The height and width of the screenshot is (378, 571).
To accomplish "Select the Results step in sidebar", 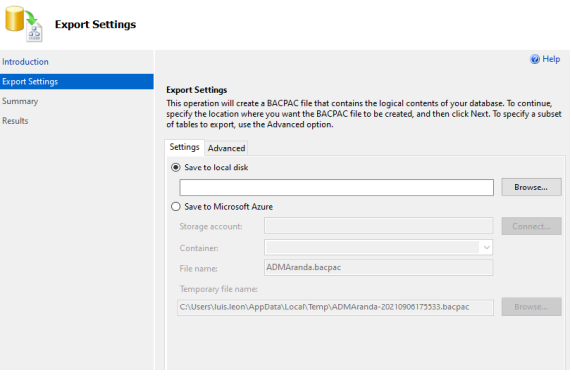I will [x=15, y=121].
